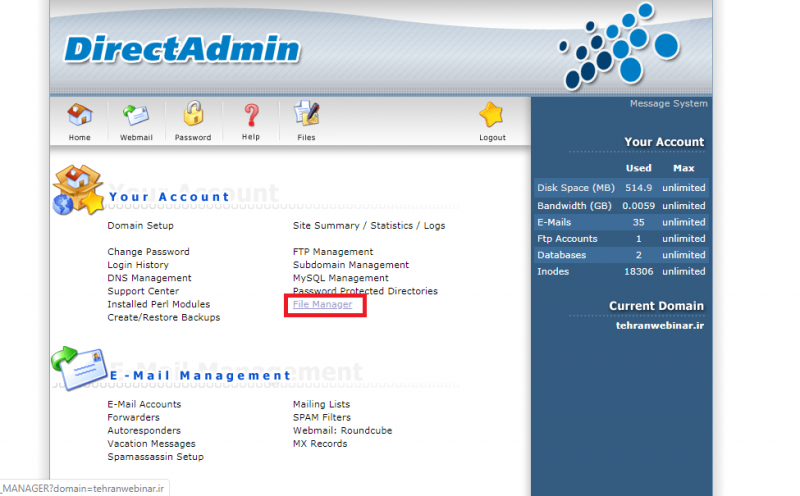Click the Logout star icon
The width and height of the screenshot is (800, 496).
click(491, 115)
